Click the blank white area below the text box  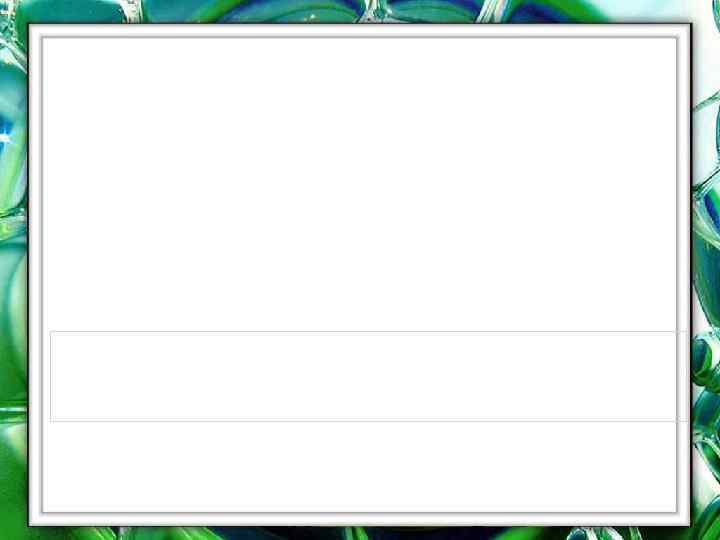pos(360,466)
